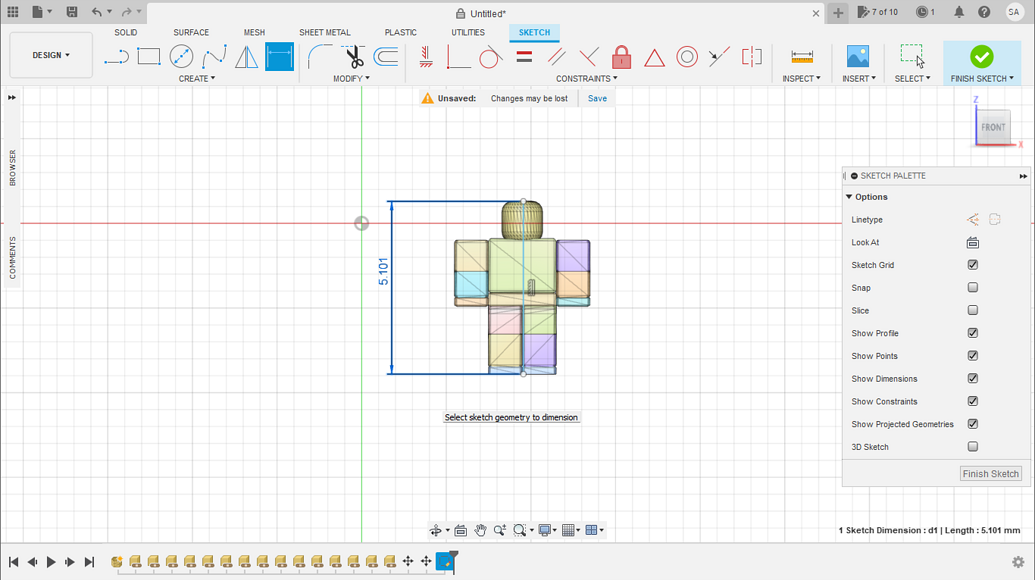
Task: Toggle the Show Dimensions checkbox
Action: coord(972,378)
